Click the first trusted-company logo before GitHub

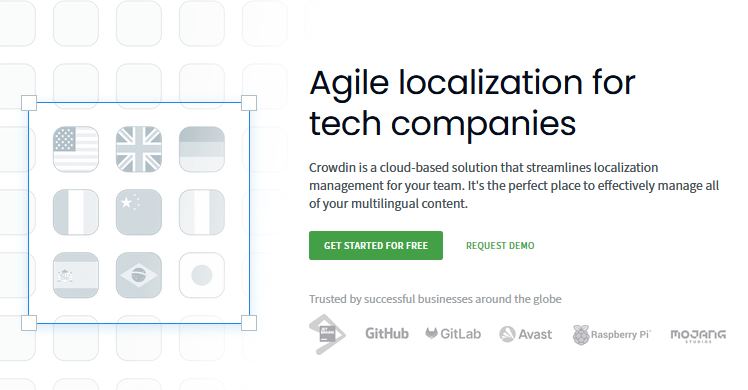coord(327,334)
